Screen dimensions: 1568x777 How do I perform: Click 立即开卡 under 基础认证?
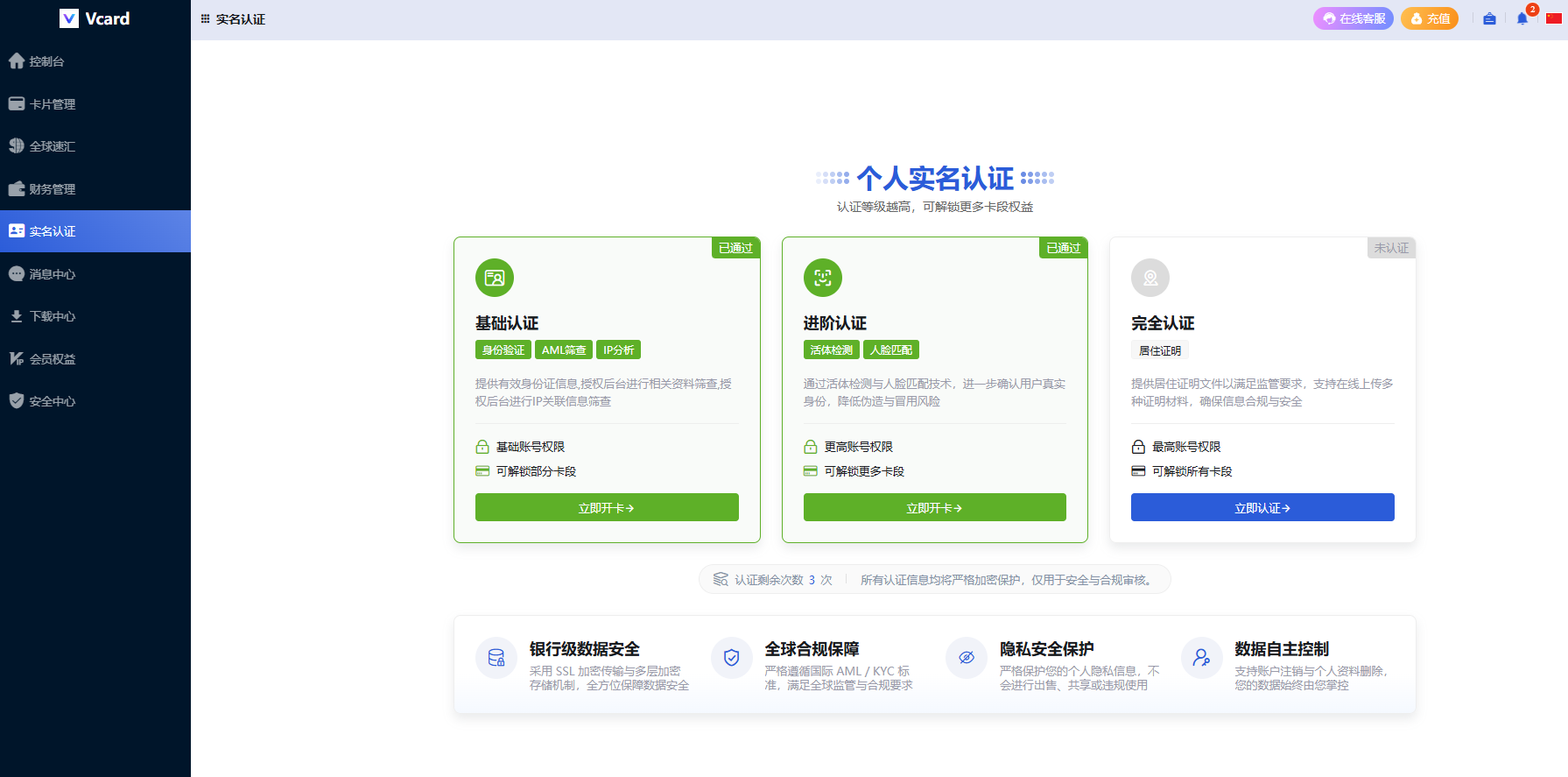(607, 507)
